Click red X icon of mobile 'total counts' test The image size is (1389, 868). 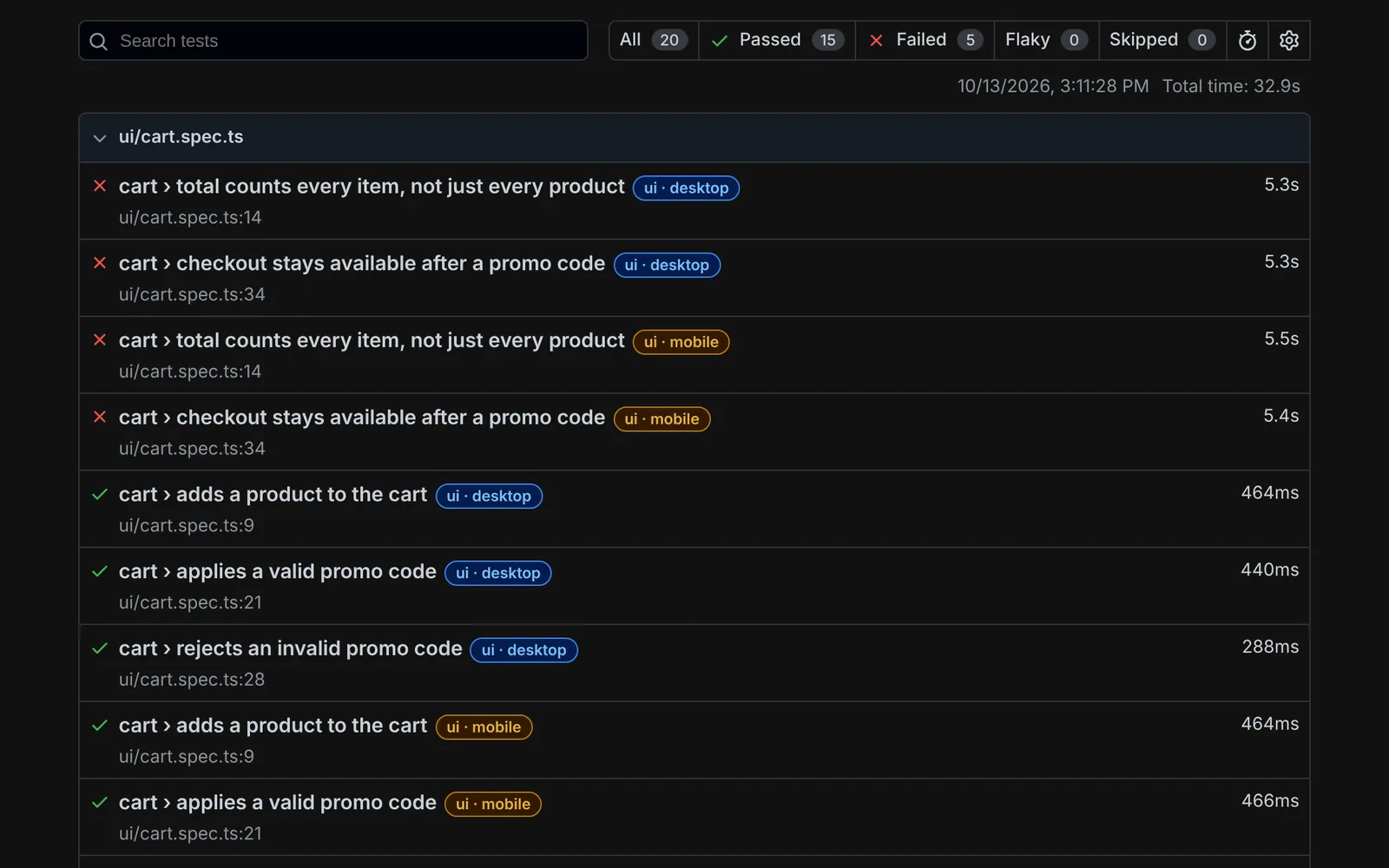point(100,339)
